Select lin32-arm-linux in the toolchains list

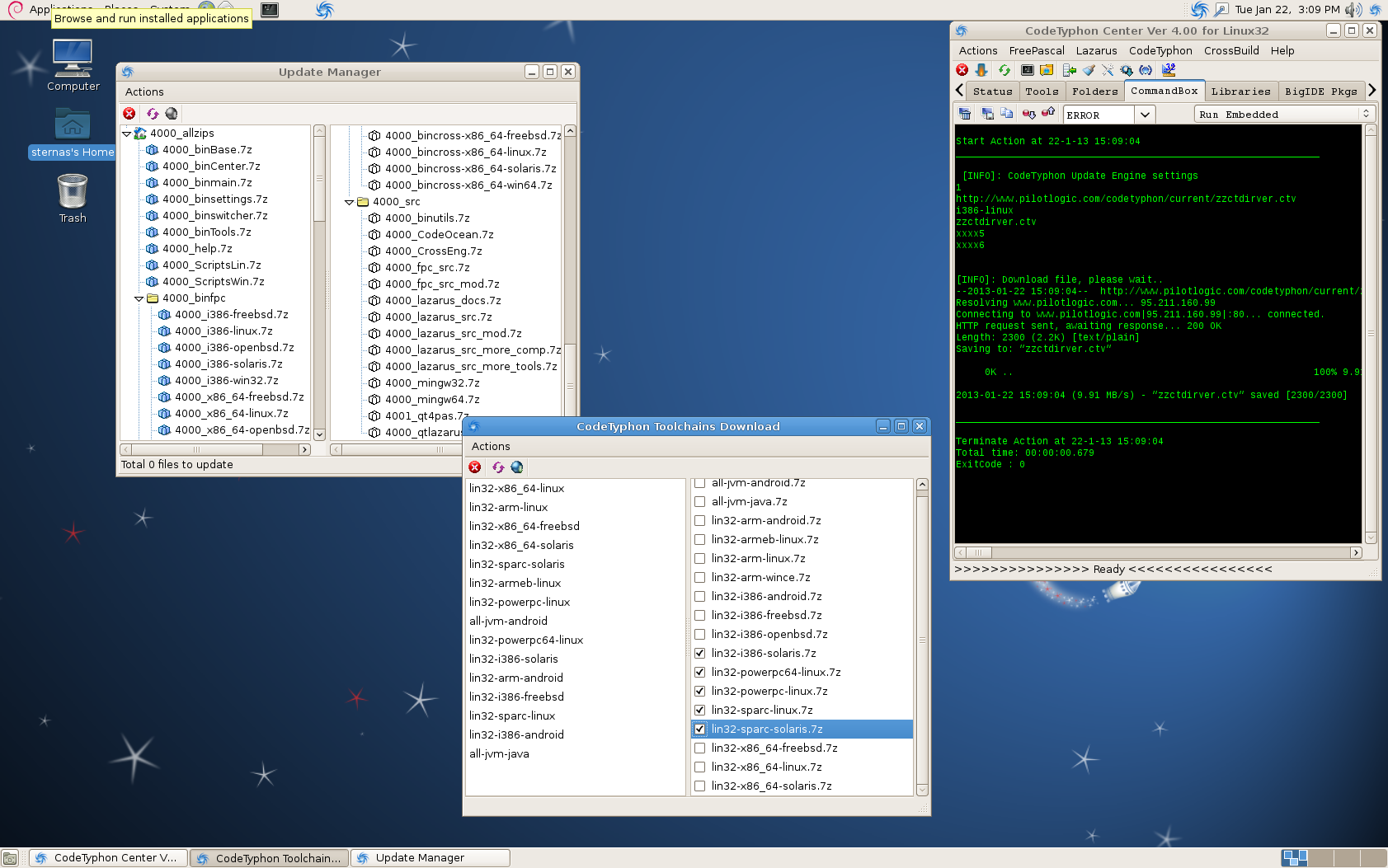(508, 508)
